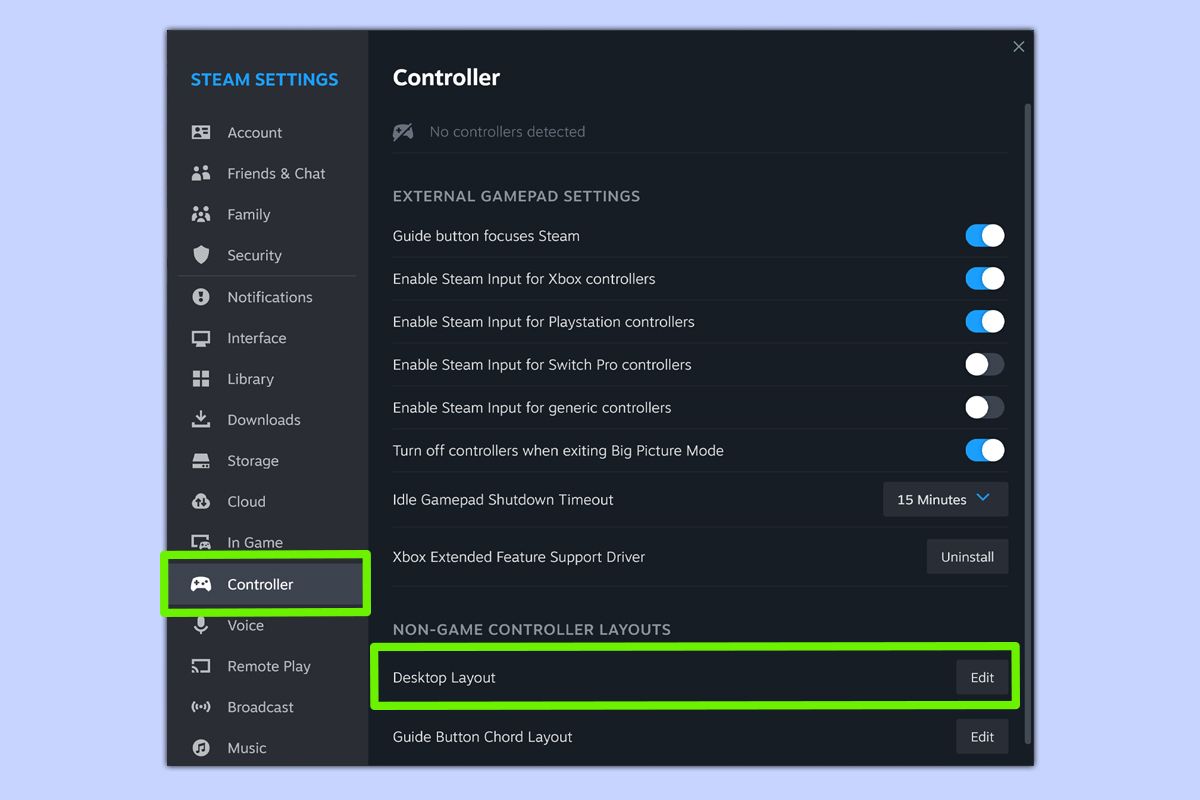
Task: Open the Idle Gamepad Shutdown Timeout dropdown
Action: pos(944,499)
